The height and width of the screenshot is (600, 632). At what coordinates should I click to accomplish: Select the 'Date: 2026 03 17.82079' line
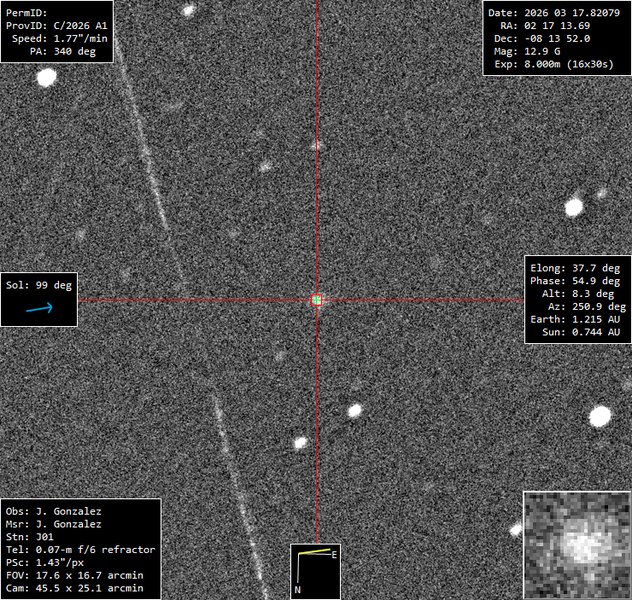(x=554, y=13)
